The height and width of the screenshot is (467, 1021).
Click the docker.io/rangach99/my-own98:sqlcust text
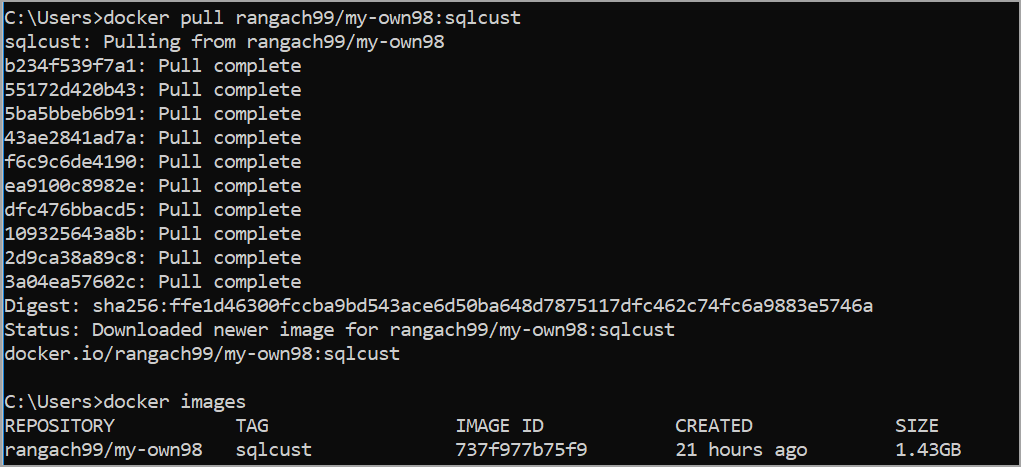202,354
